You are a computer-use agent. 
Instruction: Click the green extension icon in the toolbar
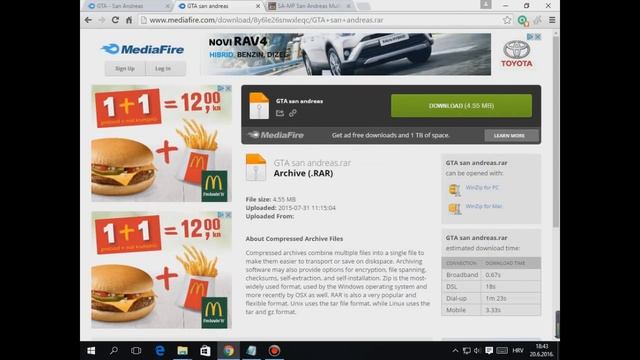tap(522, 20)
